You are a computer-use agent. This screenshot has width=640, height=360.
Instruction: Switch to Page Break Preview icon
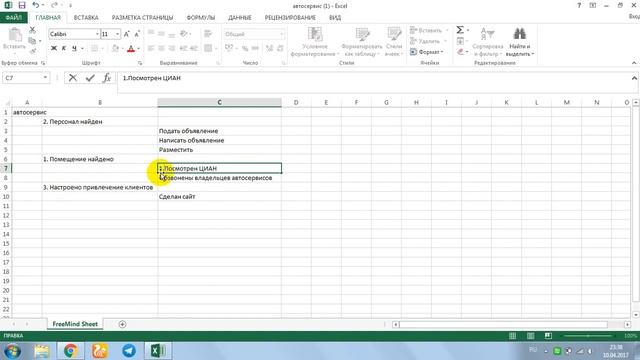(548, 336)
